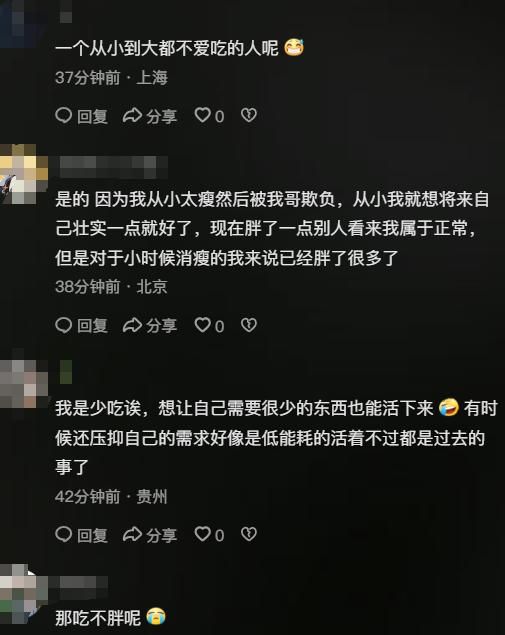
Task: Click reply bubble icon under Guizhou comment
Action: tap(64, 535)
